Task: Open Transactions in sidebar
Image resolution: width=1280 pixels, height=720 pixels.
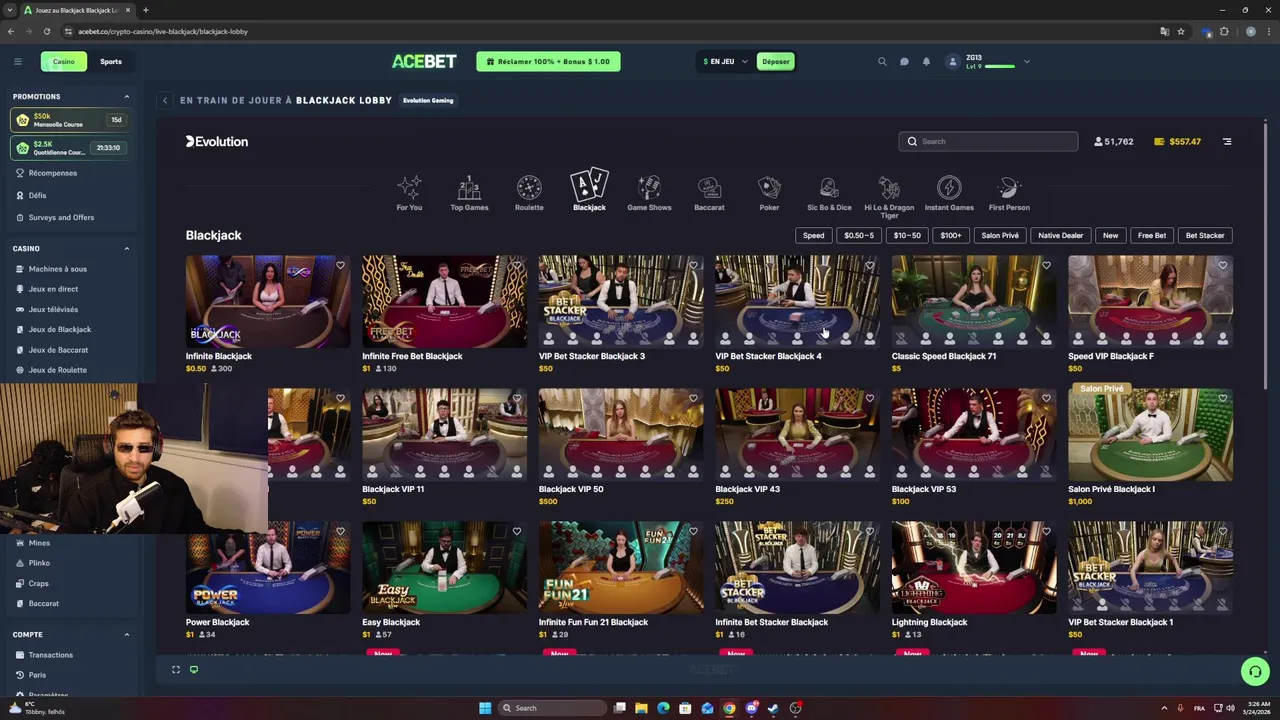Action: tap(50, 655)
